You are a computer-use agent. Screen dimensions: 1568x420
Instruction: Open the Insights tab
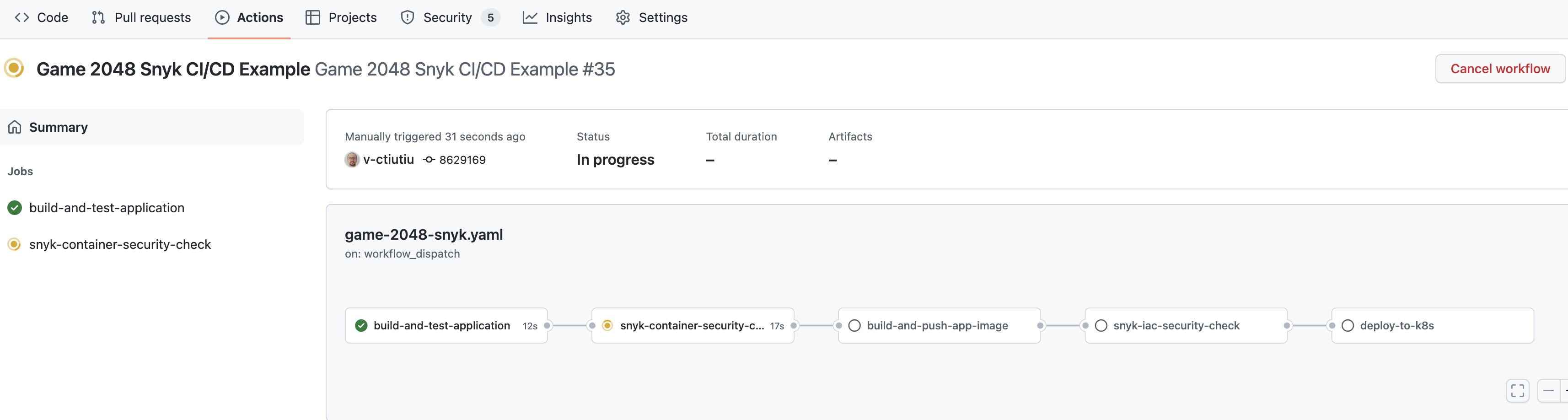pyautogui.click(x=557, y=18)
